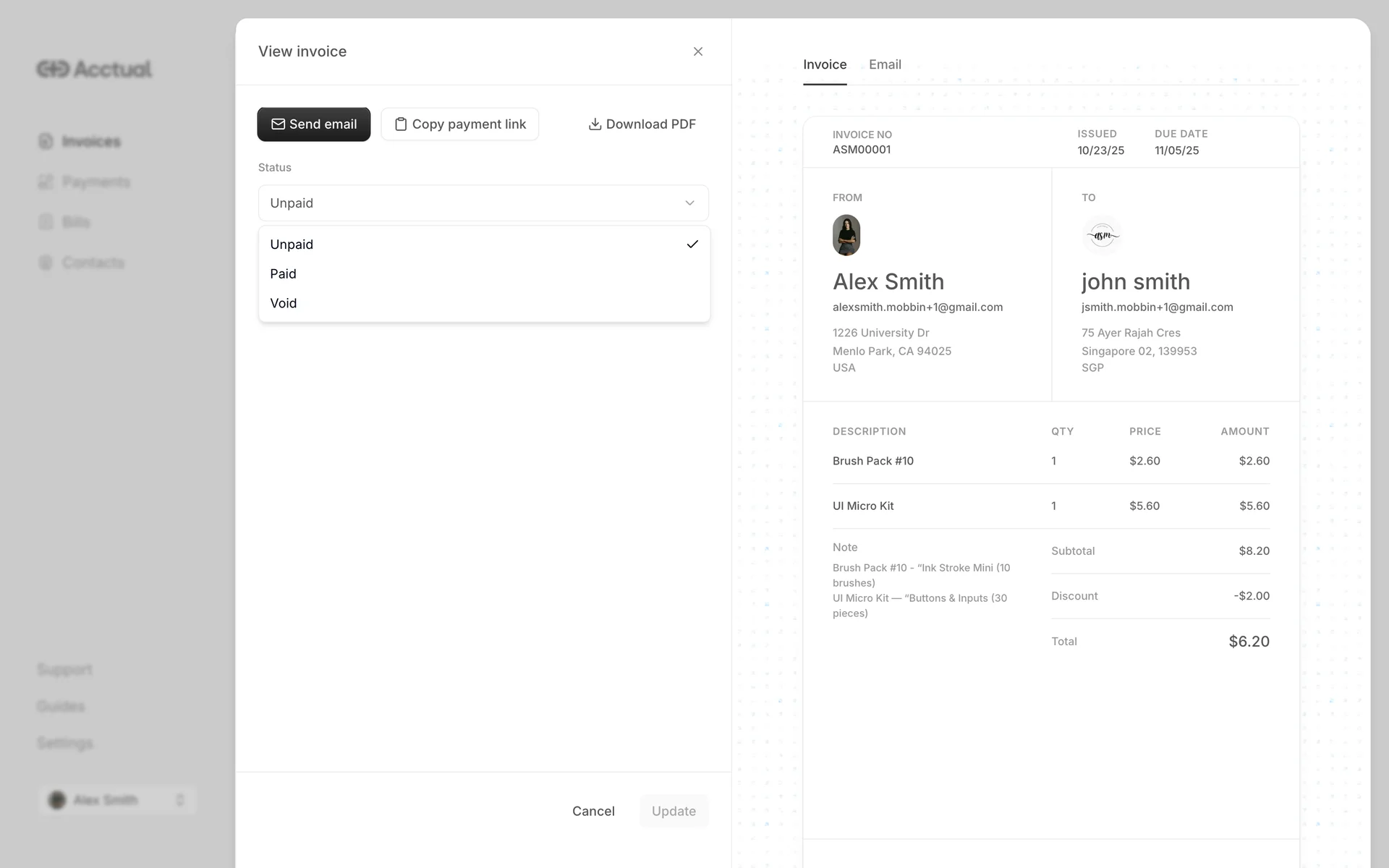Click john smith's ASM logo thumbnail
This screenshot has height=868, width=1389.
pyautogui.click(x=1102, y=235)
